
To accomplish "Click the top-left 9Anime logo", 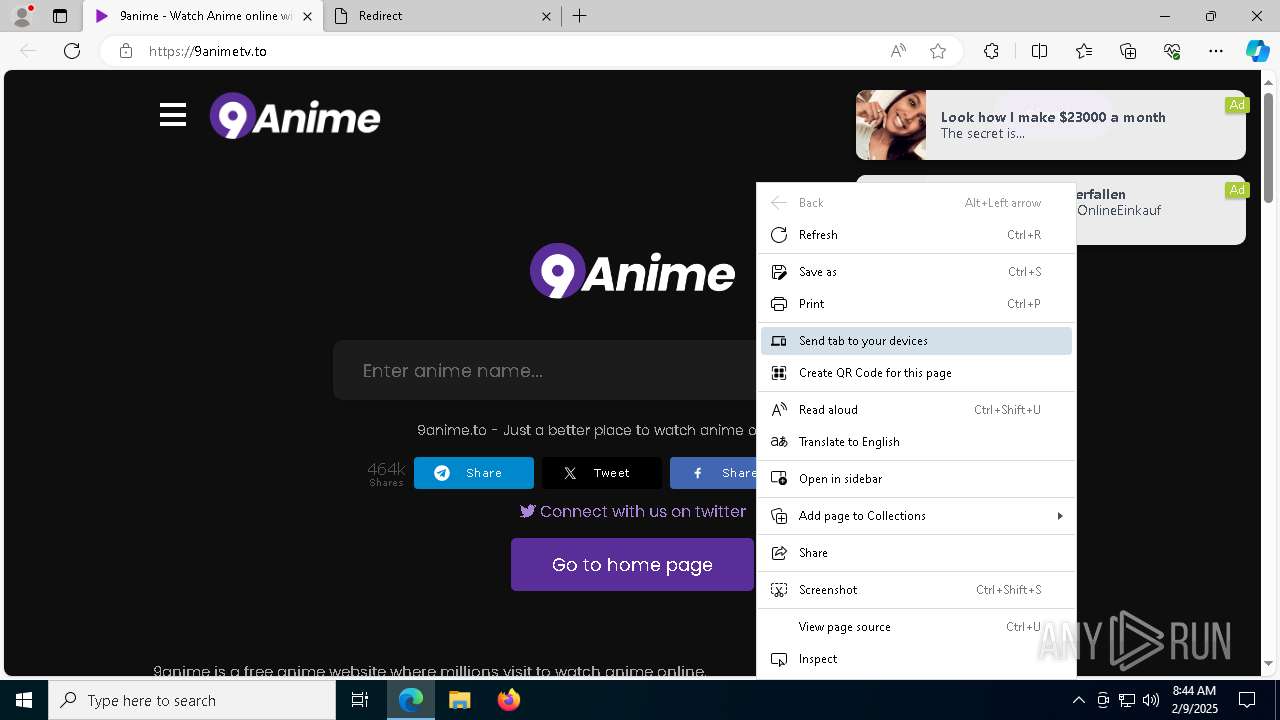I will tap(295, 116).
